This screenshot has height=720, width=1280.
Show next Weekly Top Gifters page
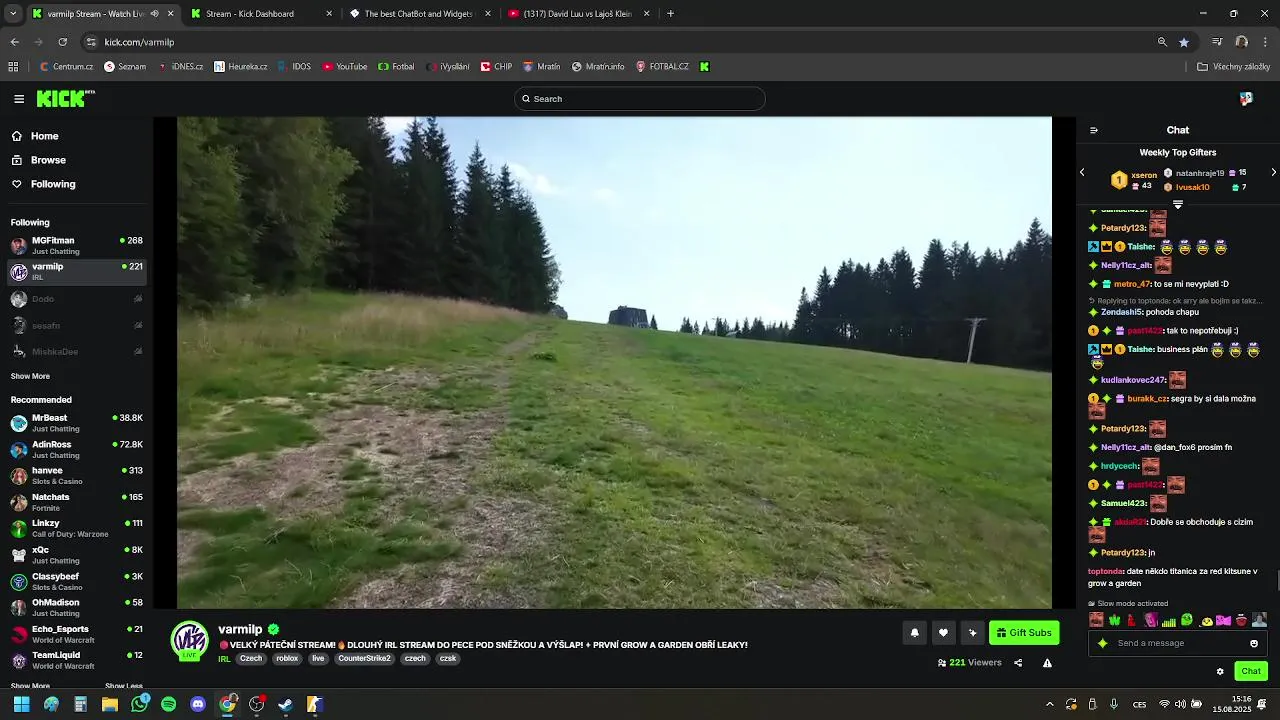tap(1273, 172)
